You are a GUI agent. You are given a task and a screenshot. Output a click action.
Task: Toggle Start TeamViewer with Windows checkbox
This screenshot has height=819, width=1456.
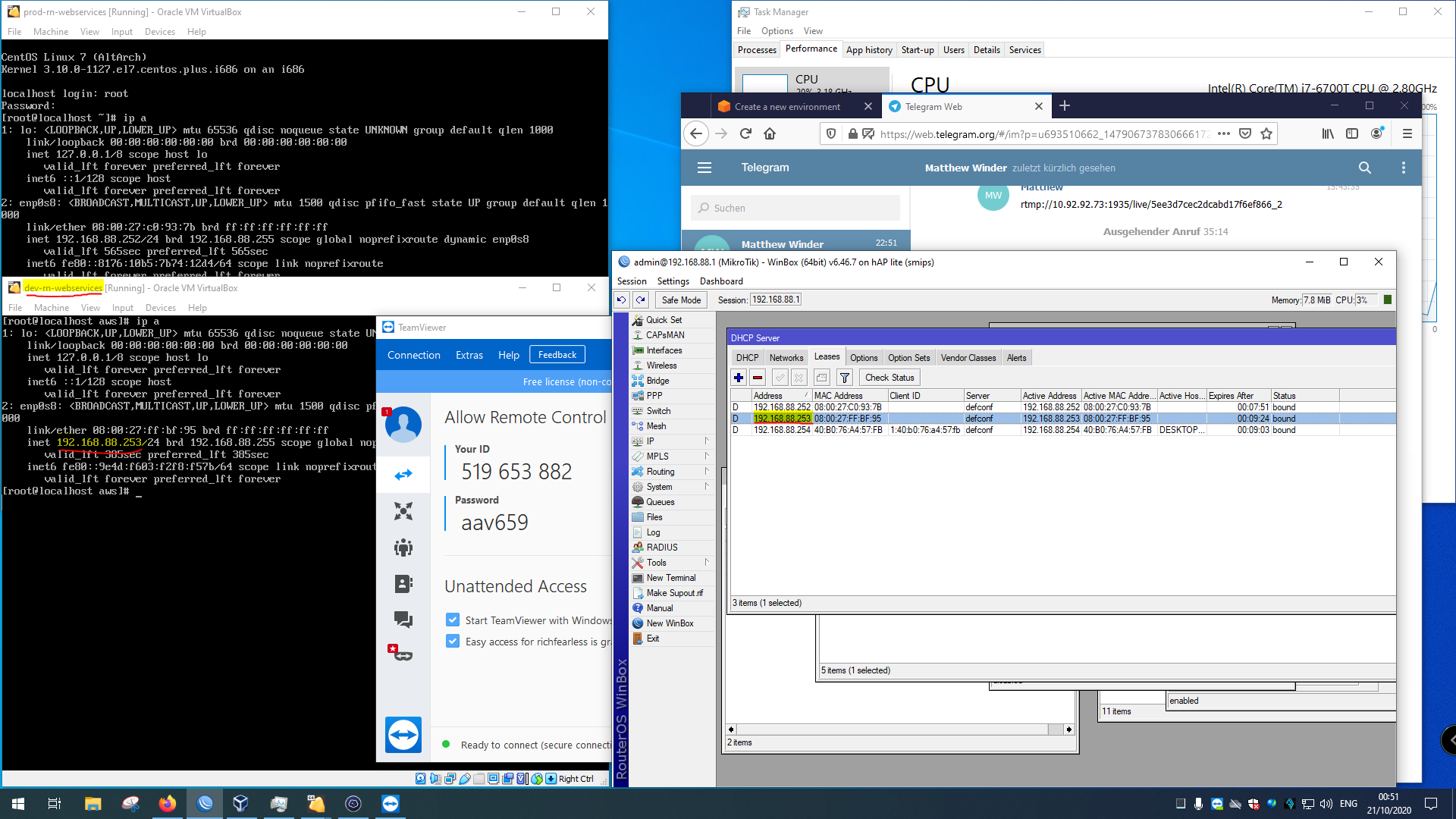[453, 620]
